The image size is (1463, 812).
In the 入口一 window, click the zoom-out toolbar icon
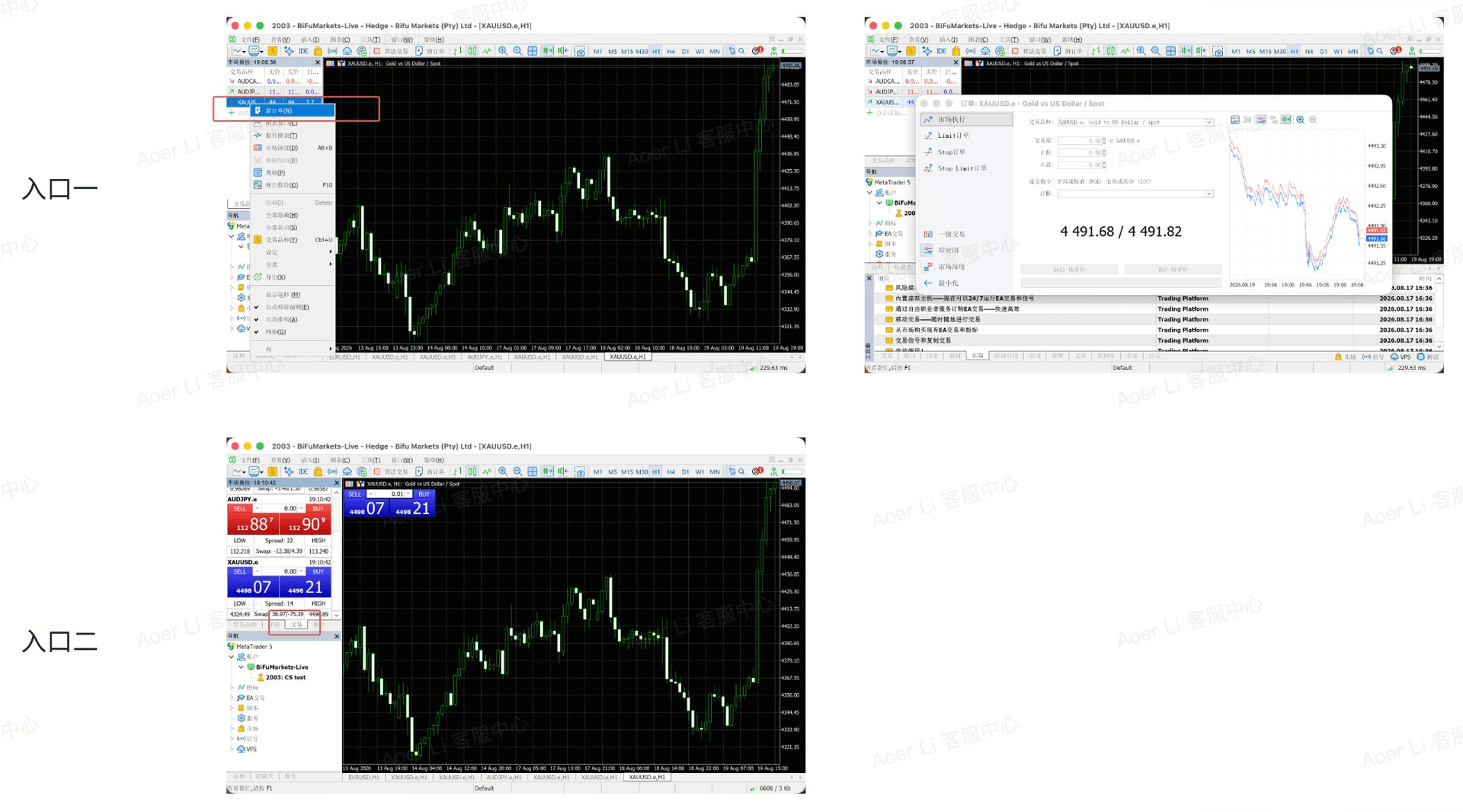[517, 51]
